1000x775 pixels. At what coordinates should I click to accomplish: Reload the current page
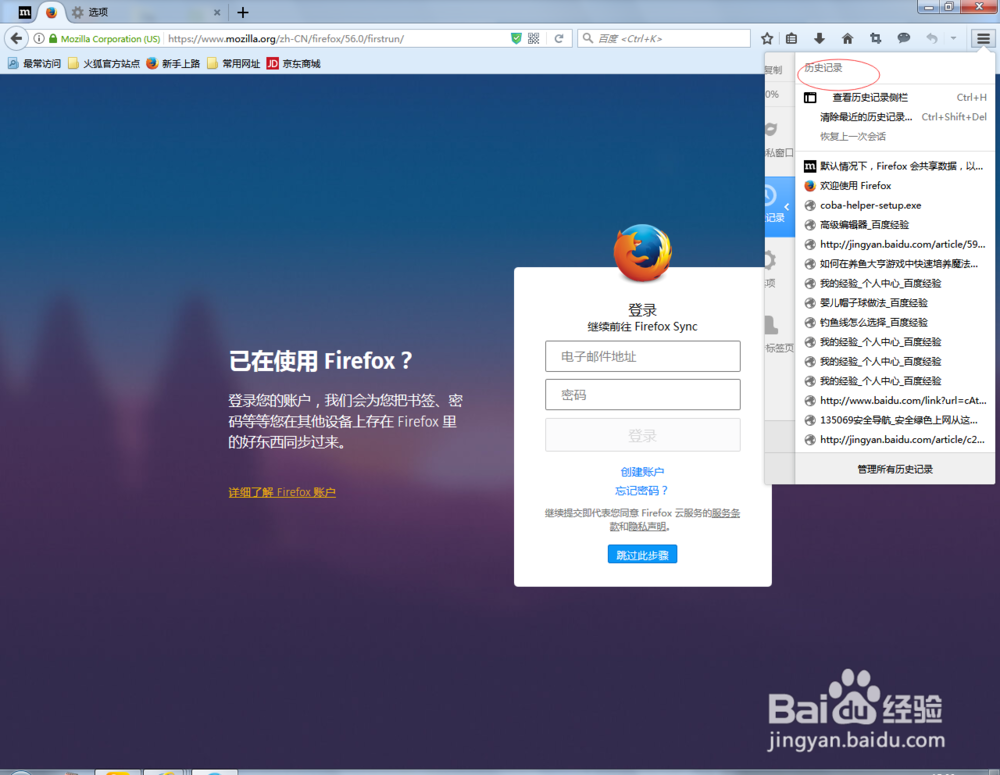tap(559, 38)
